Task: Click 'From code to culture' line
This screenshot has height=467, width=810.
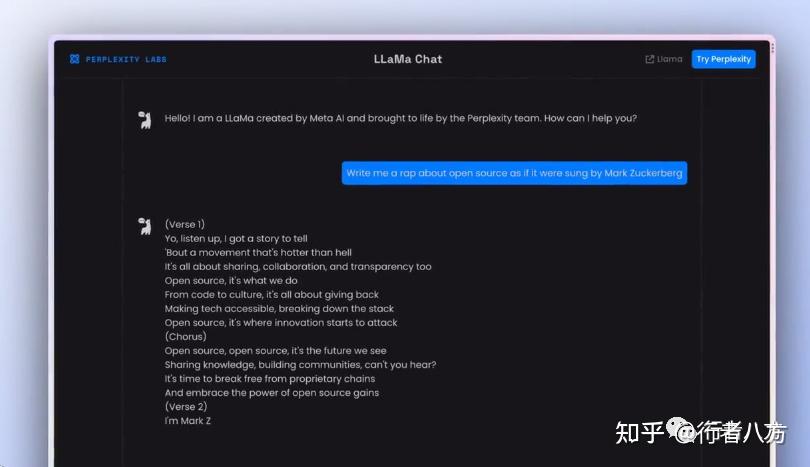Action: click(271, 294)
